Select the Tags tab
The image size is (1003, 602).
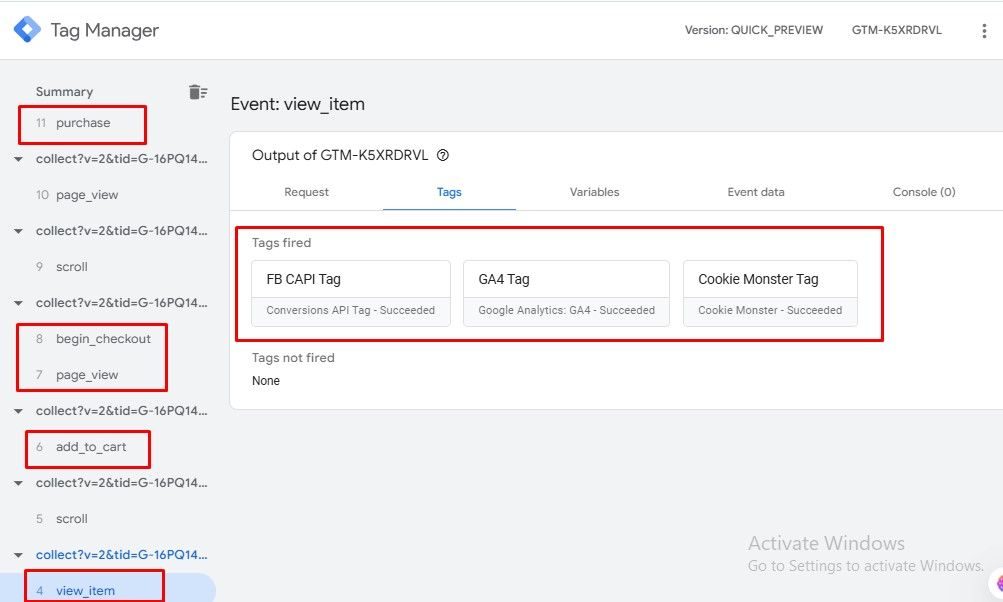coord(449,192)
